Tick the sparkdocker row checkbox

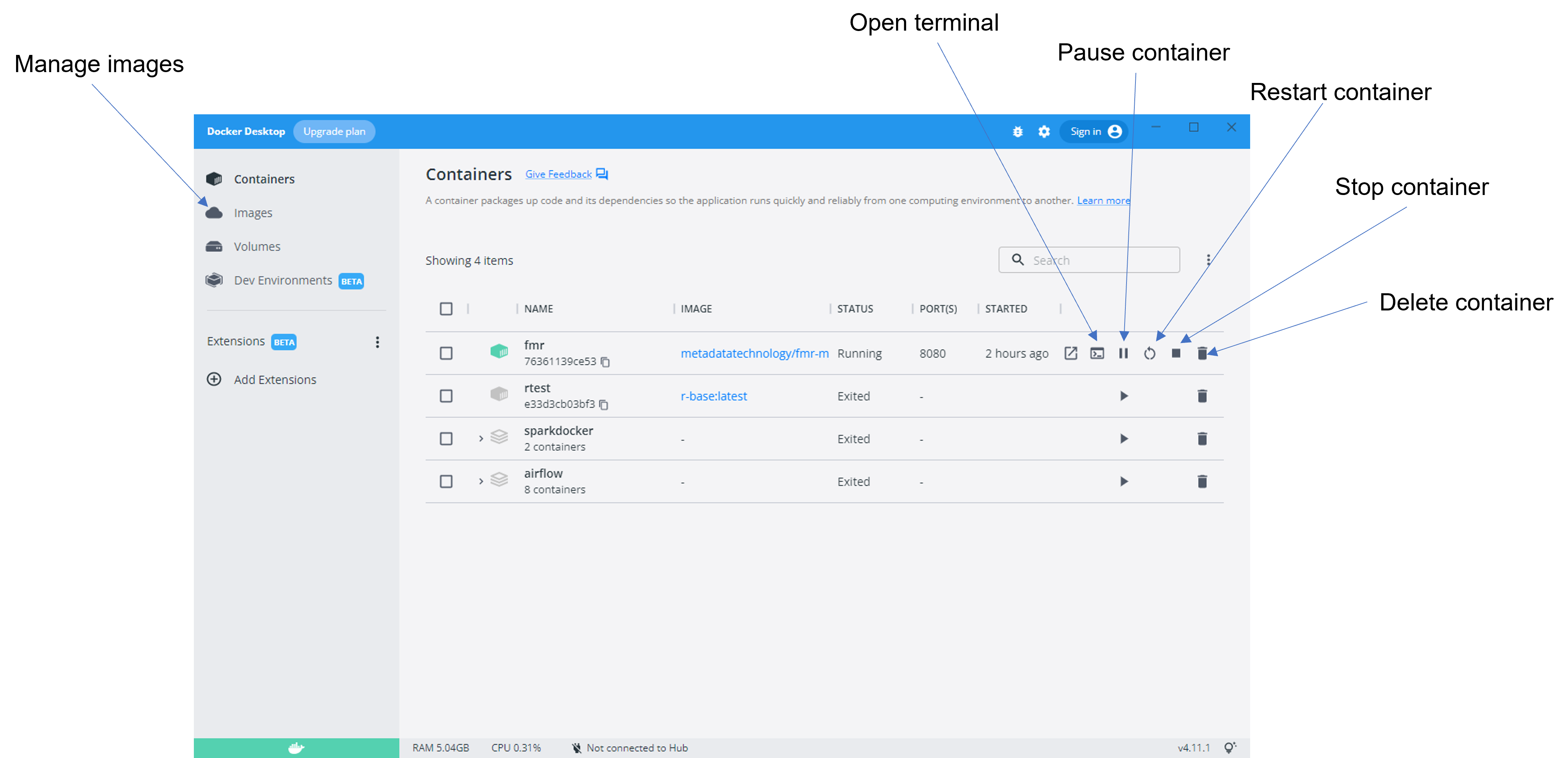[446, 439]
